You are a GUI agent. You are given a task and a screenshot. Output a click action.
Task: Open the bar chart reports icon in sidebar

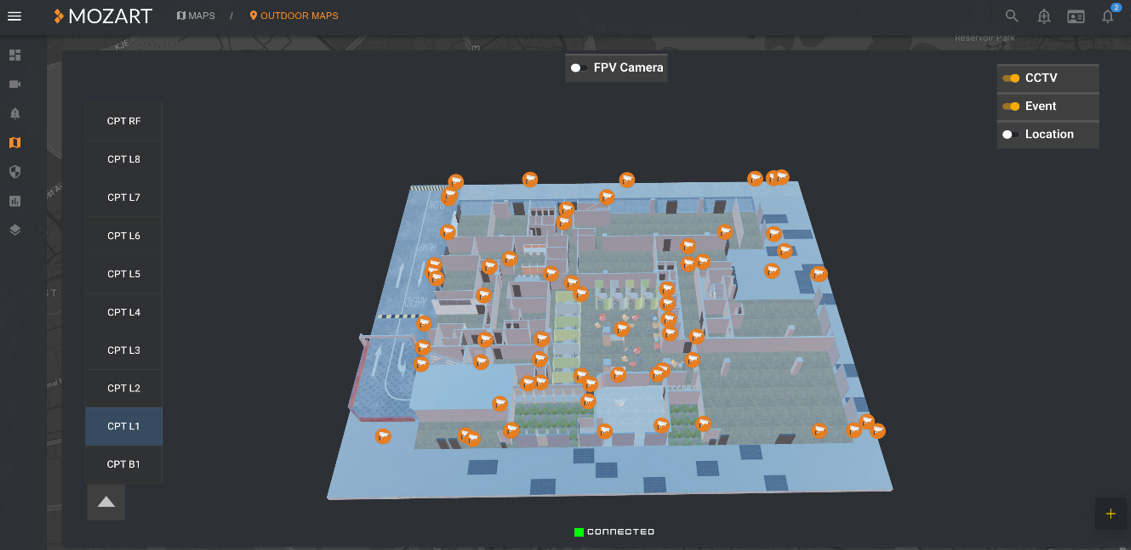[15, 201]
